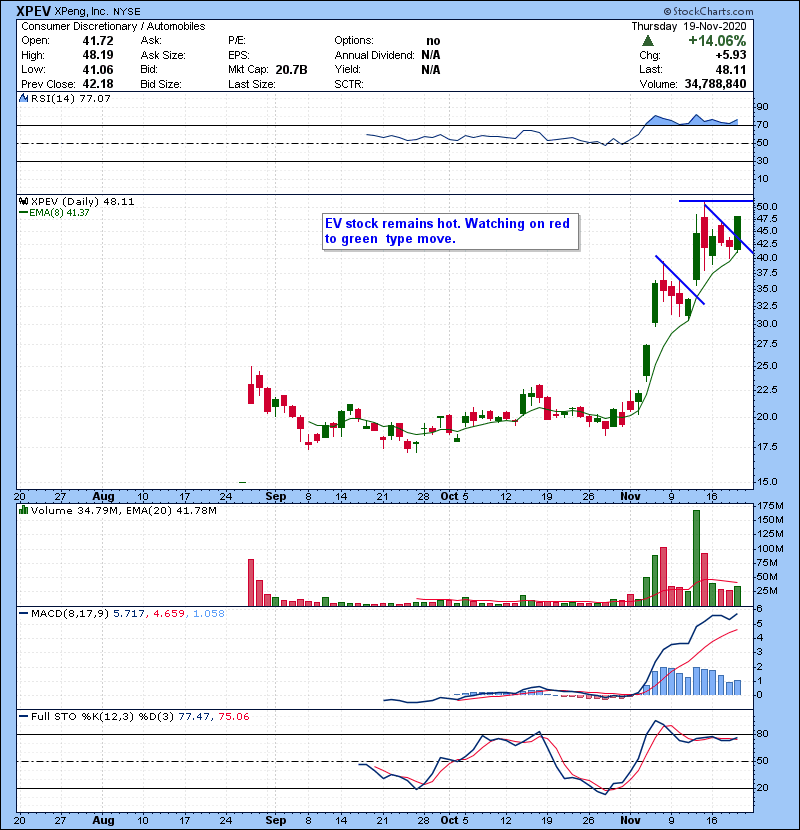Click the Bid Size label

pyautogui.click(x=161, y=84)
